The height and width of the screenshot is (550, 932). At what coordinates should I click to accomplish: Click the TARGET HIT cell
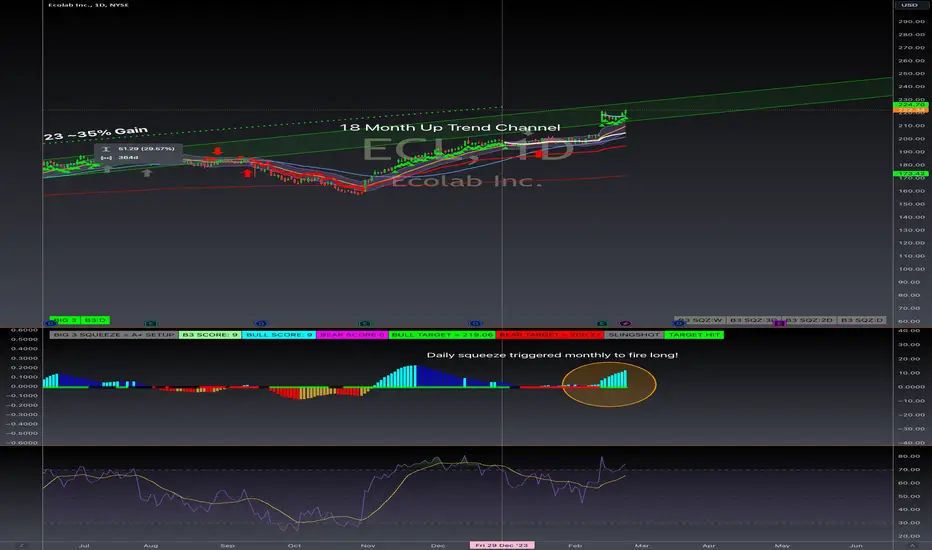point(694,335)
